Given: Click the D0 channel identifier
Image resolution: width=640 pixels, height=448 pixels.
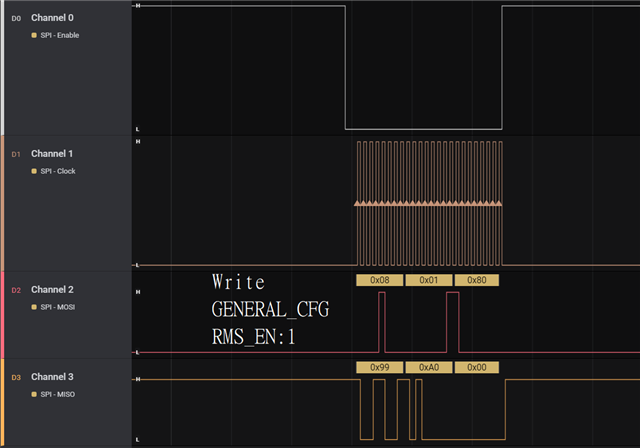Looking at the screenshot, I should (16, 19).
